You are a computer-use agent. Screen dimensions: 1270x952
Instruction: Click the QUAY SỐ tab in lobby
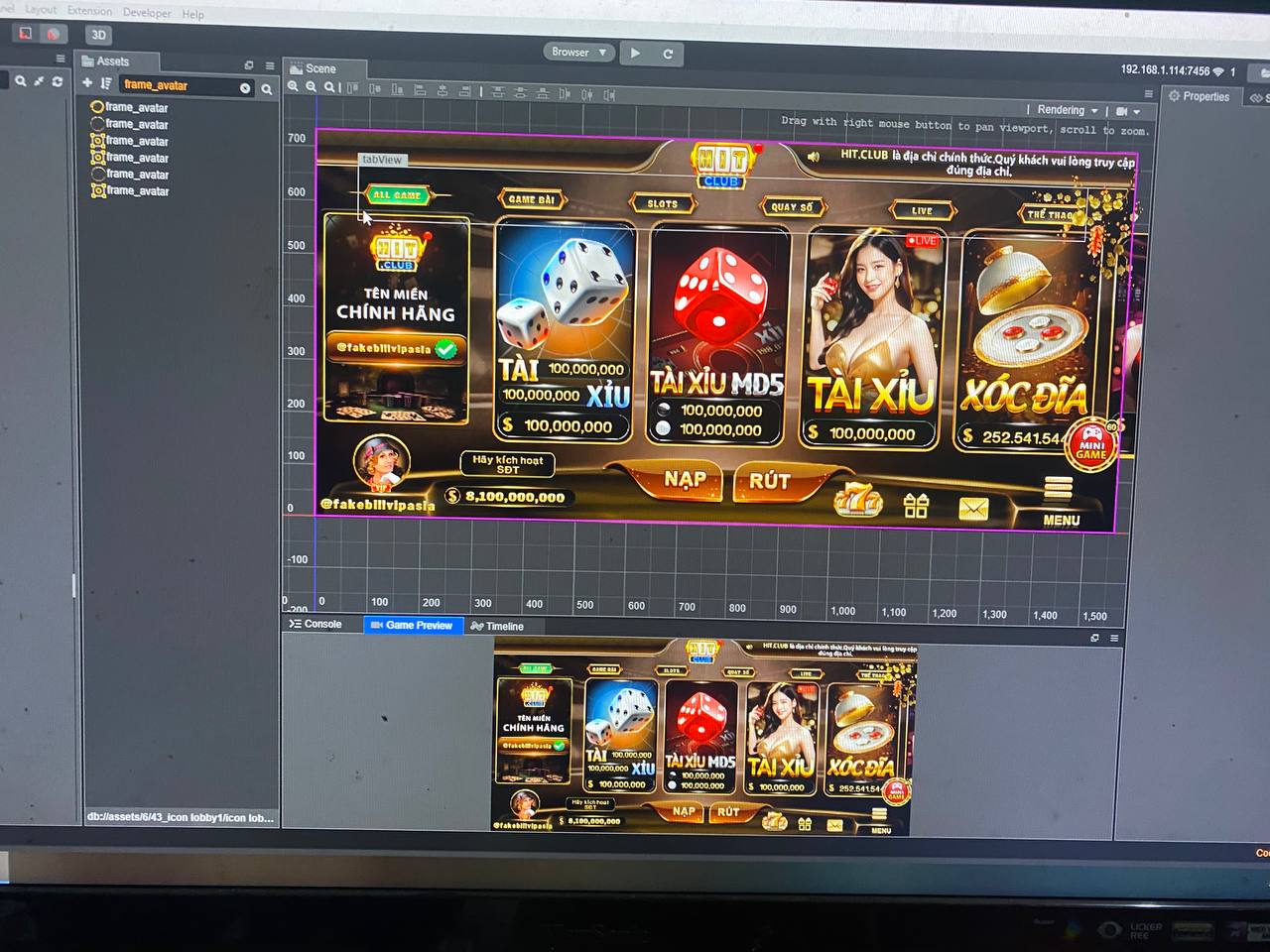click(792, 206)
